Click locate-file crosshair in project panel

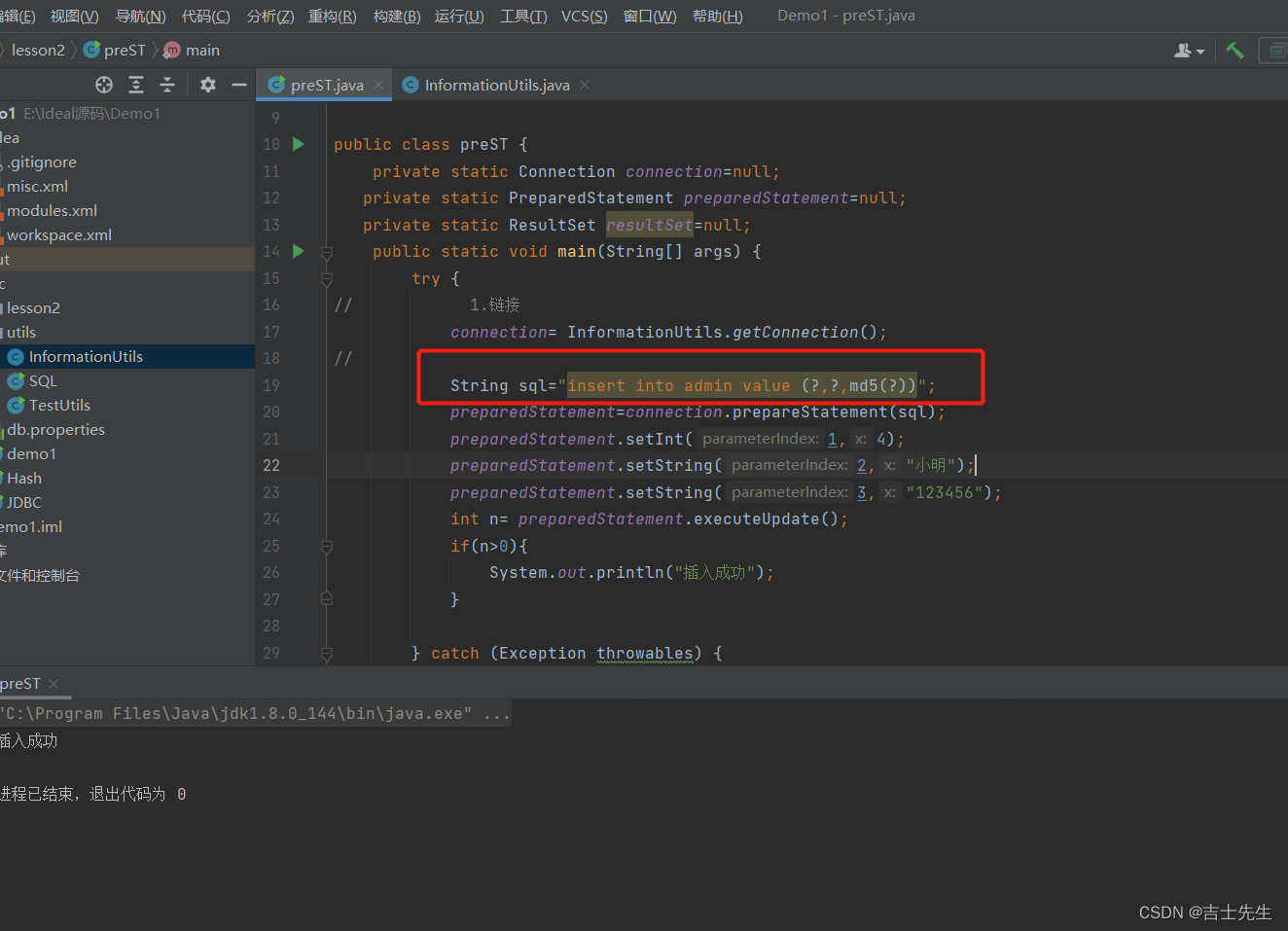[x=104, y=85]
